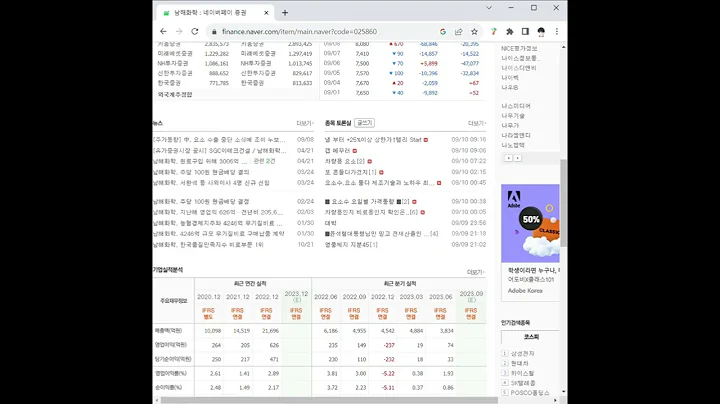Click the vertical page scrollbar thumb
This screenshot has width=720, height=404.
[563, 203]
